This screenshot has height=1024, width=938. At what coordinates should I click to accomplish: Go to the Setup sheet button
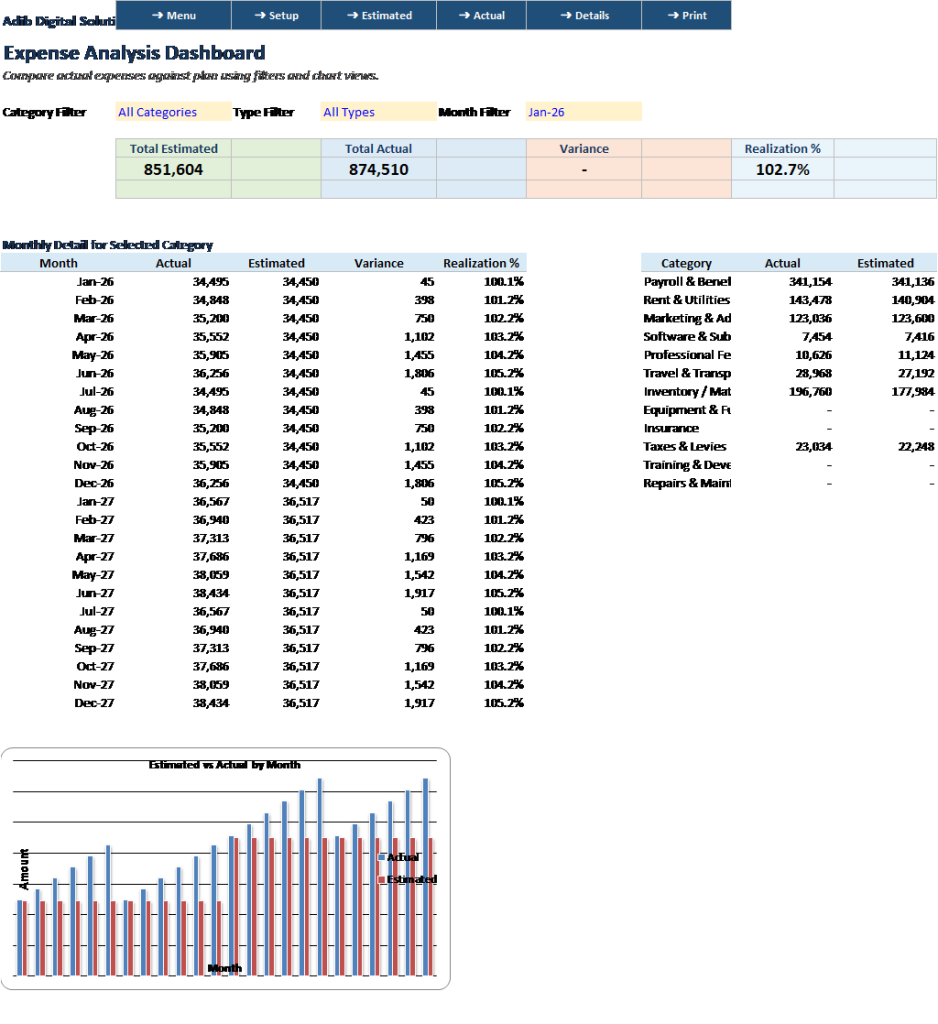[x=276, y=15]
